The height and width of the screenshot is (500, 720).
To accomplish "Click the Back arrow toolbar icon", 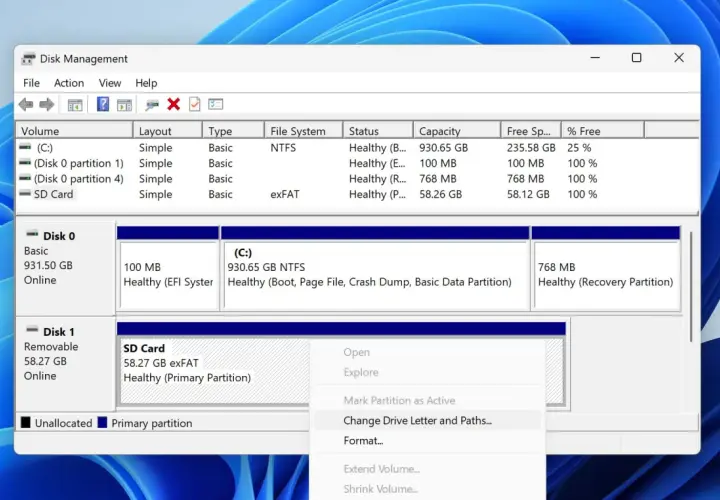I will pos(26,105).
